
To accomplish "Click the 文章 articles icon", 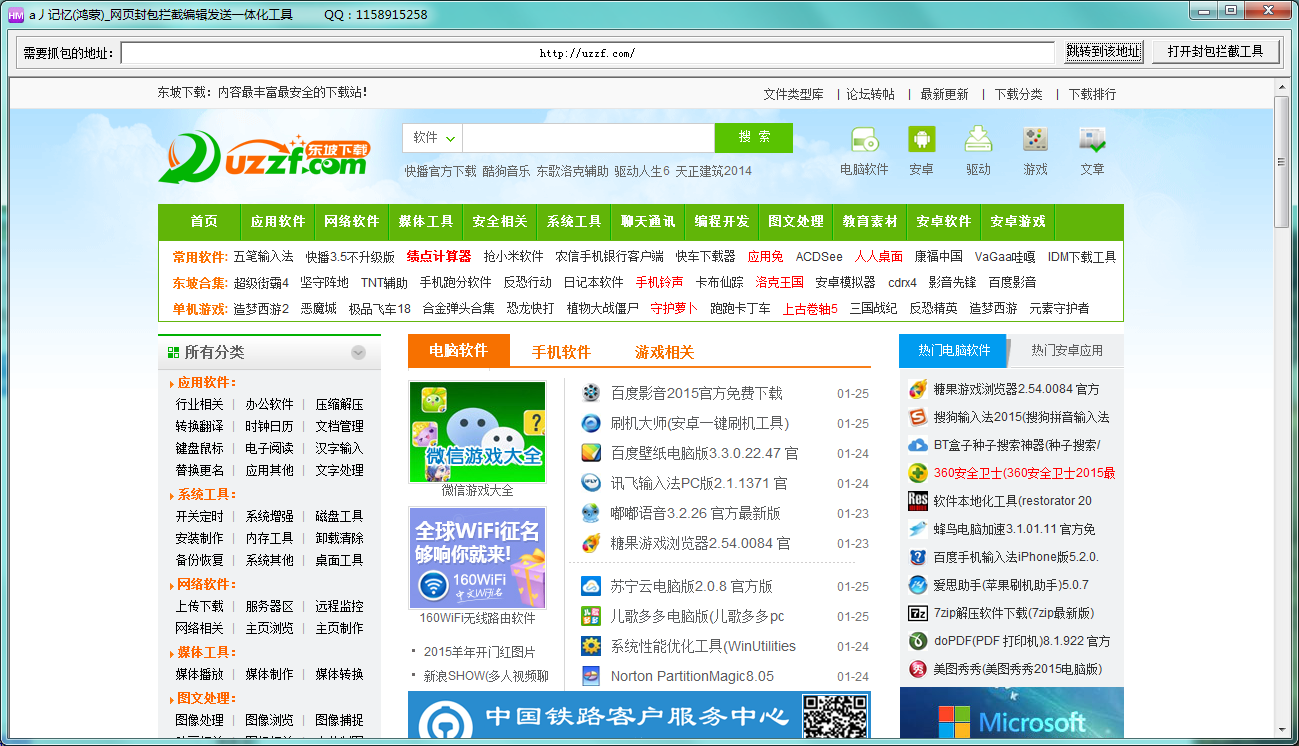I will pyautogui.click(x=1092, y=140).
